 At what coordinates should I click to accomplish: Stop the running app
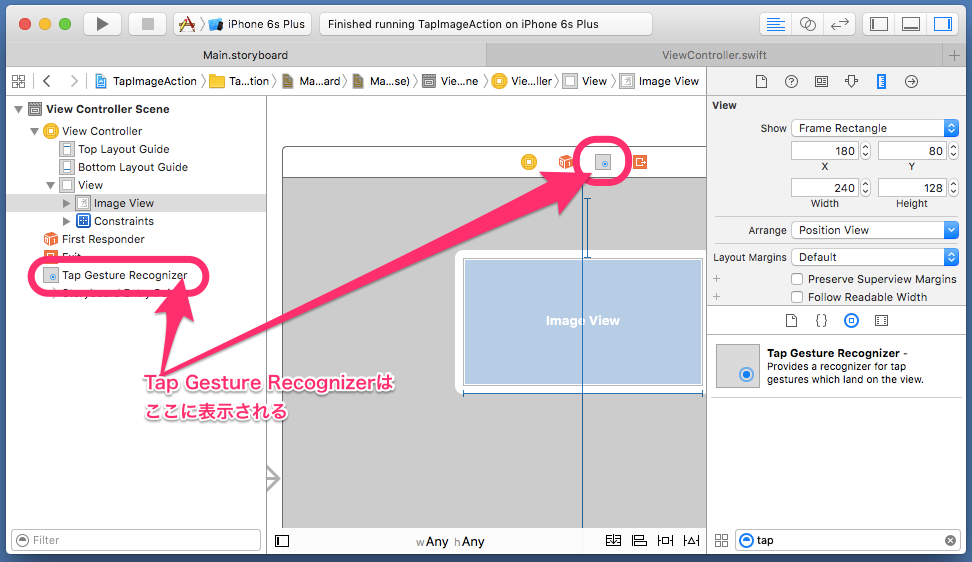[148, 24]
